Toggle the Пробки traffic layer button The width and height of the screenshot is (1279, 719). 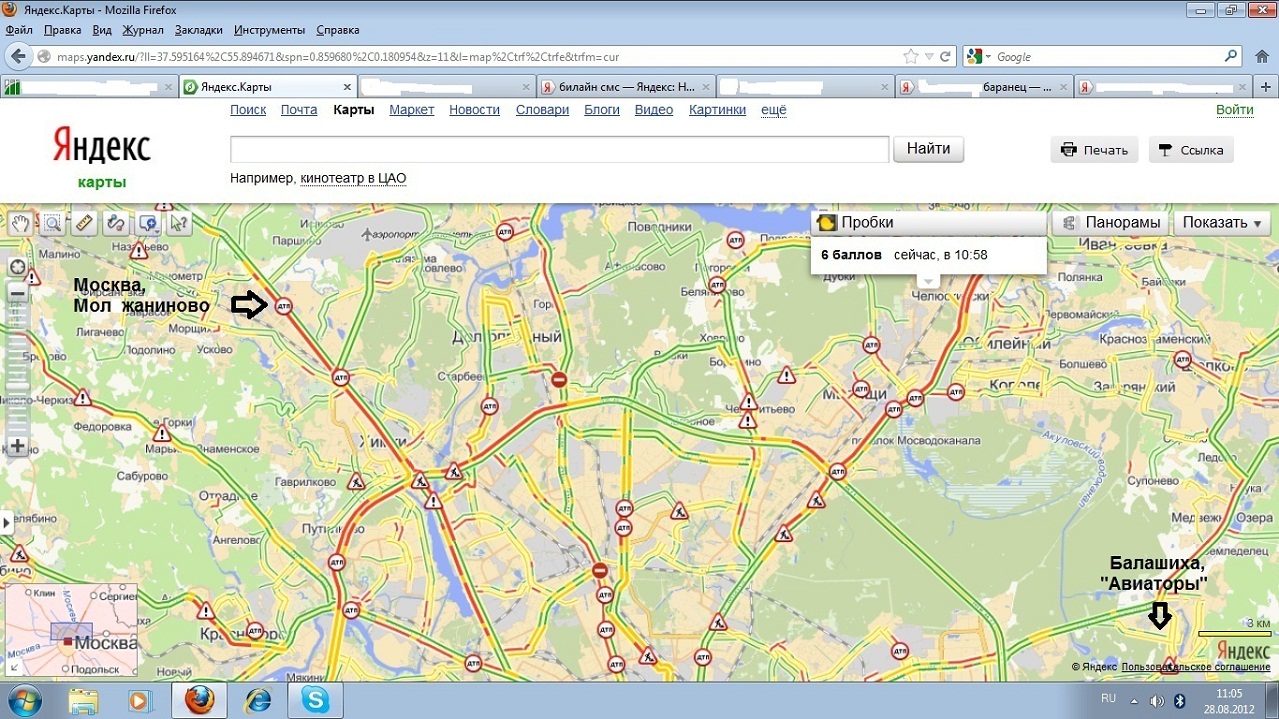[x=929, y=223]
